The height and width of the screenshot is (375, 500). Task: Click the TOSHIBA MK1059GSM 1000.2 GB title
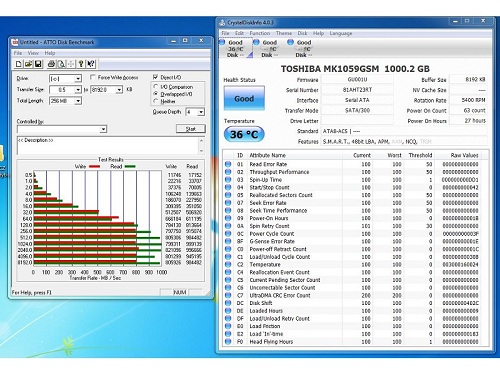click(355, 69)
